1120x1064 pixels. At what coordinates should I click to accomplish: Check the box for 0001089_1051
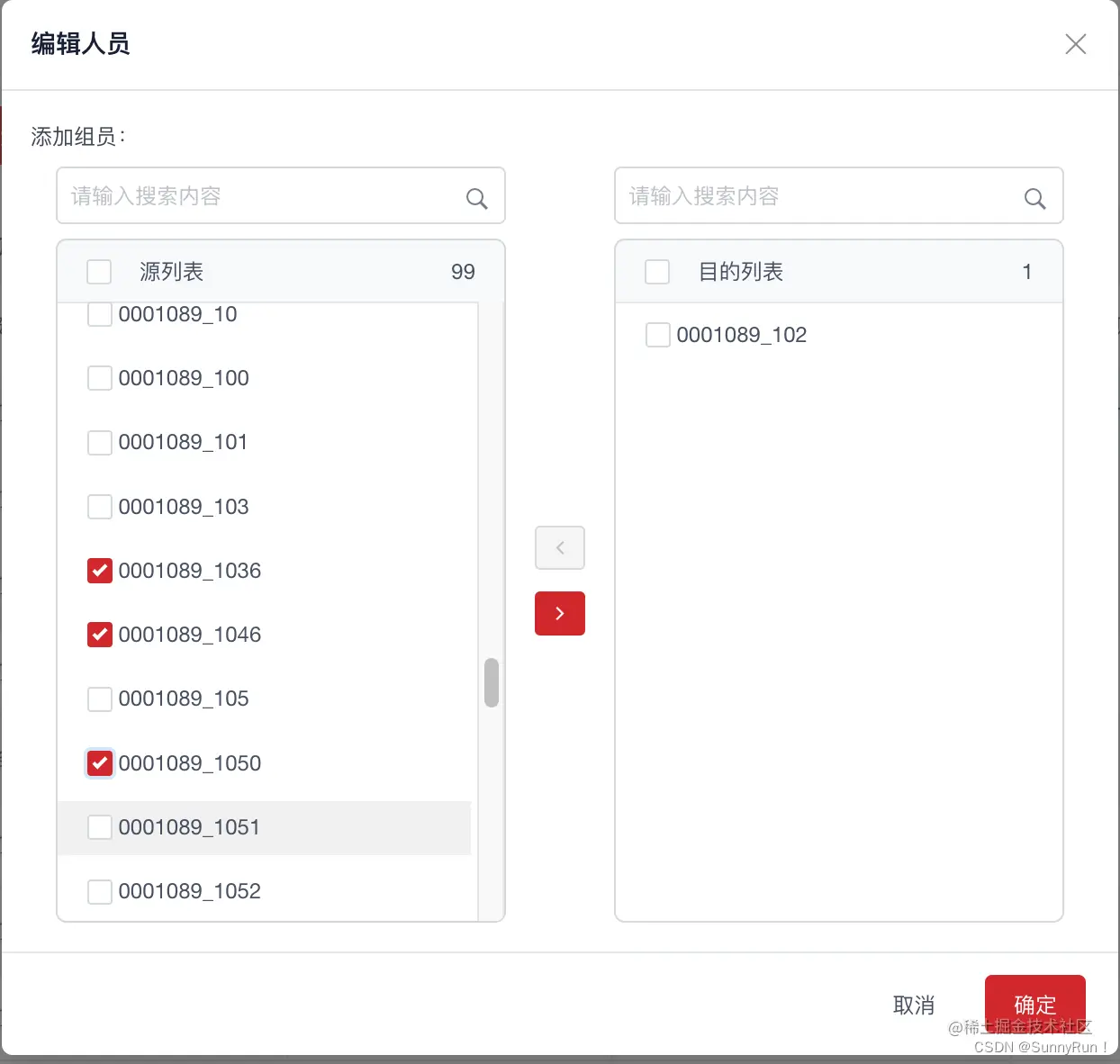pyautogui.click(x=100, y=827)
